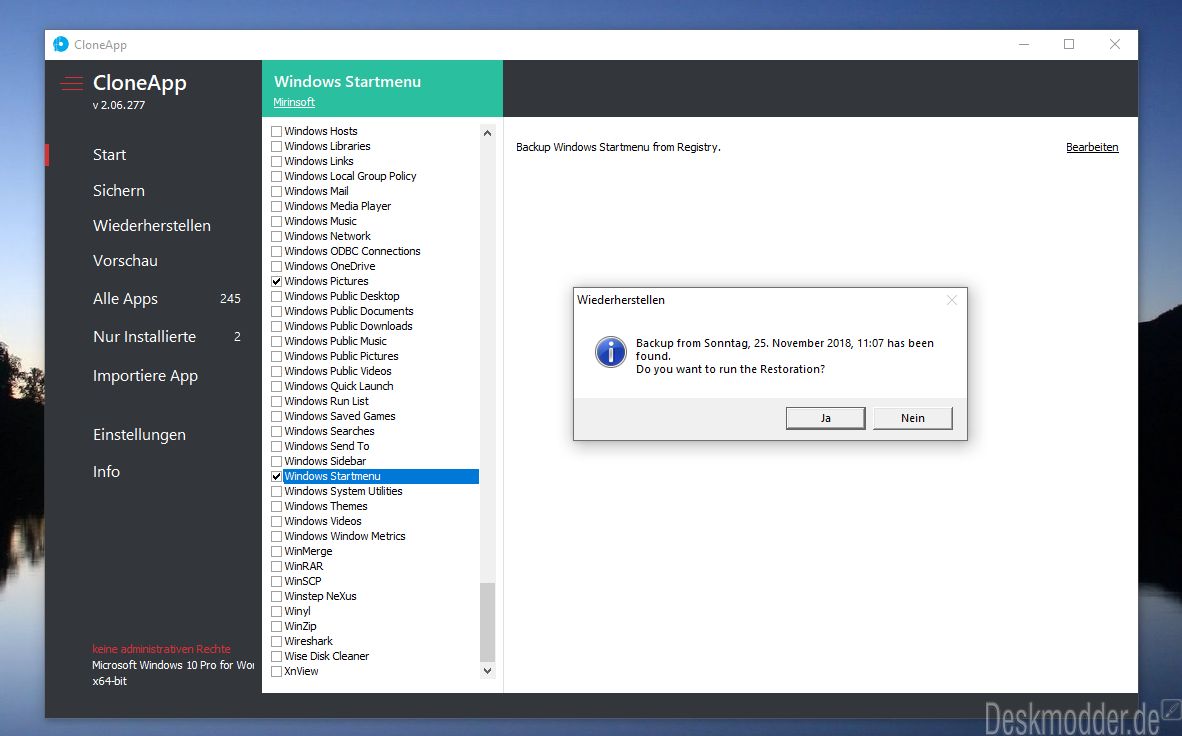Screen dimensions: 1182x736
Task: Check the Windows Themes checkbox
Action: (277, 507)
